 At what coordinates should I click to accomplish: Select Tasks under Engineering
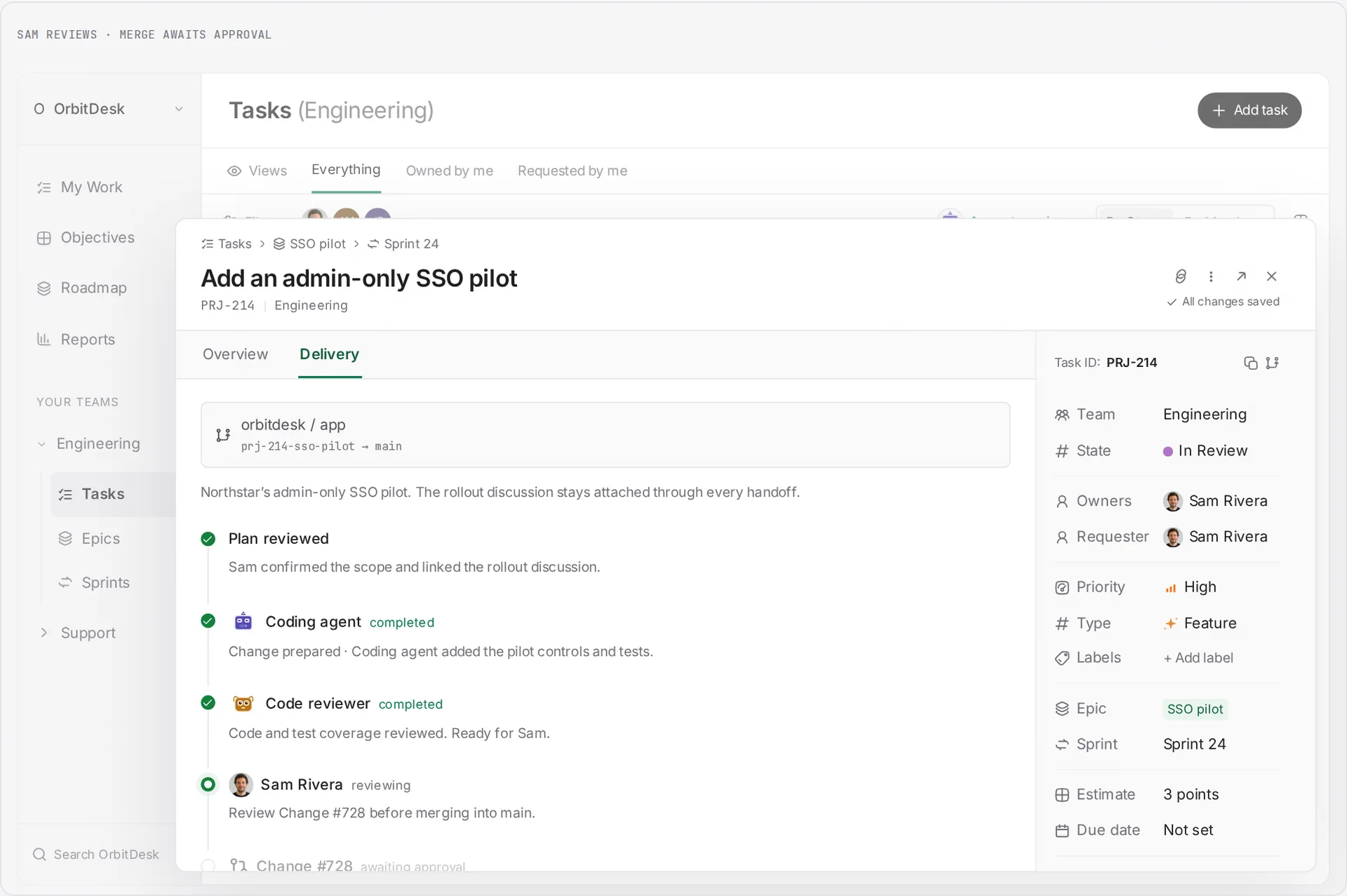pos(114,495)
